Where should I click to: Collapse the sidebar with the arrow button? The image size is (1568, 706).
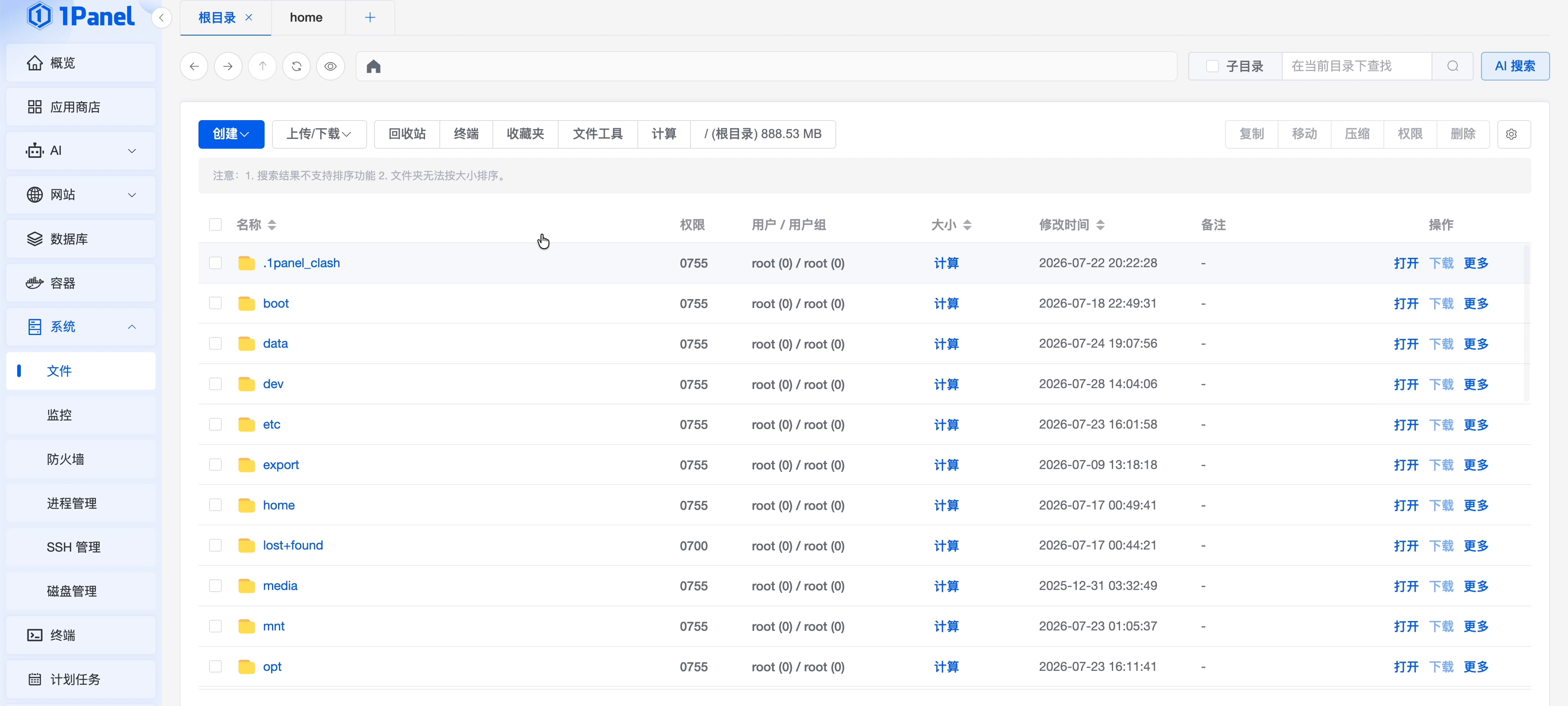pos(161,18)
